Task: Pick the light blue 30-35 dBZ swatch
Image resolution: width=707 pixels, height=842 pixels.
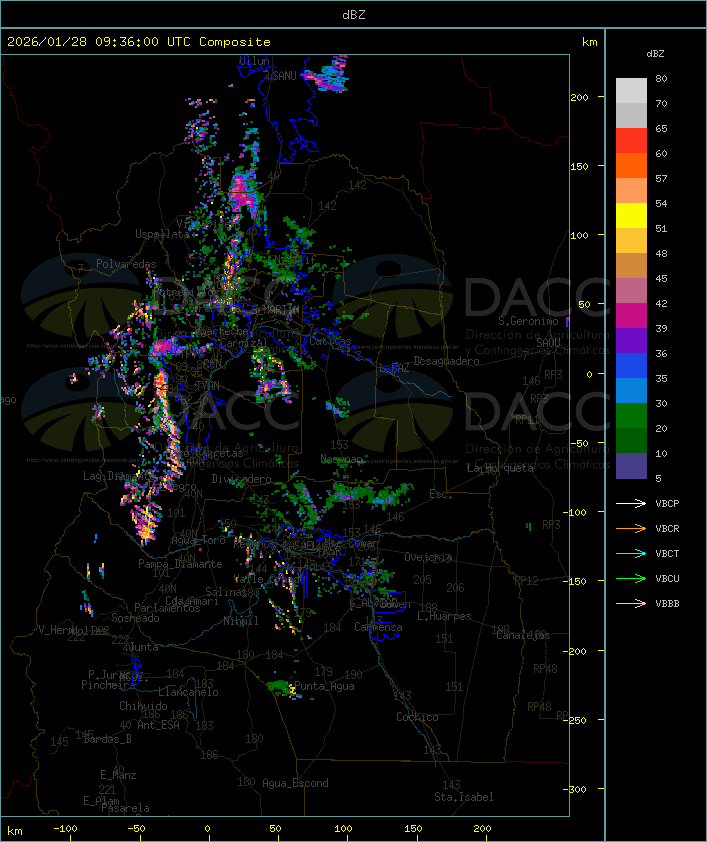Action: tap(631, 391)
